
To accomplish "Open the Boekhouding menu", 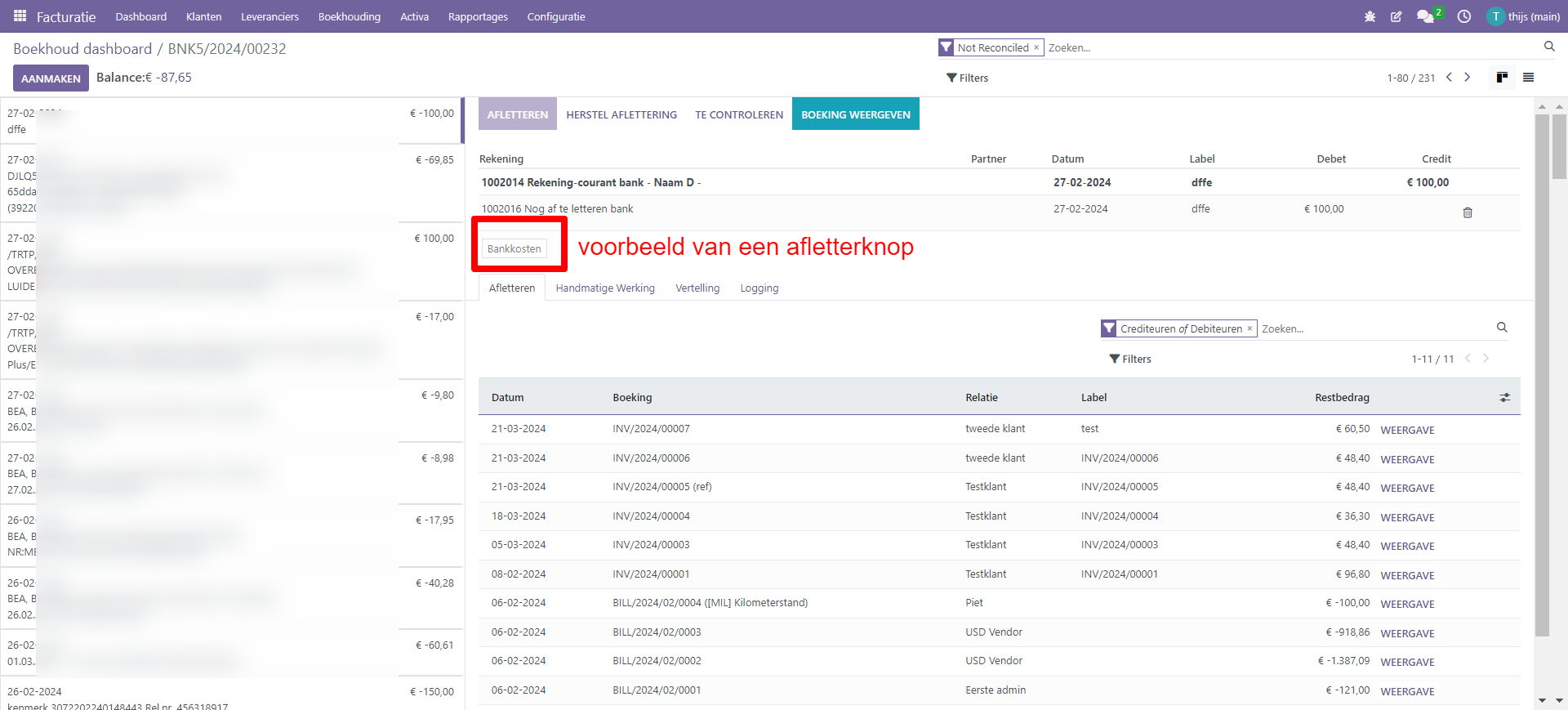I will pos(349,16).
